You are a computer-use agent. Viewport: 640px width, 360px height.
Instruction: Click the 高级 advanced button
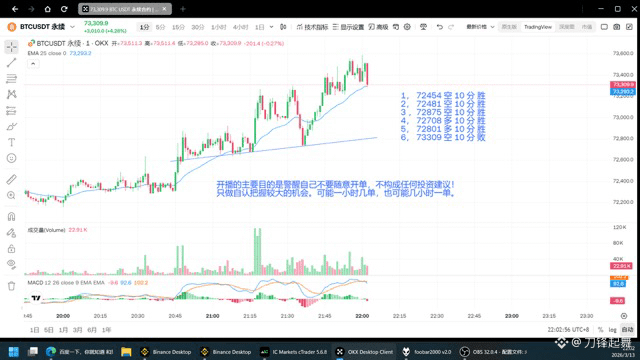click(378, 27)
